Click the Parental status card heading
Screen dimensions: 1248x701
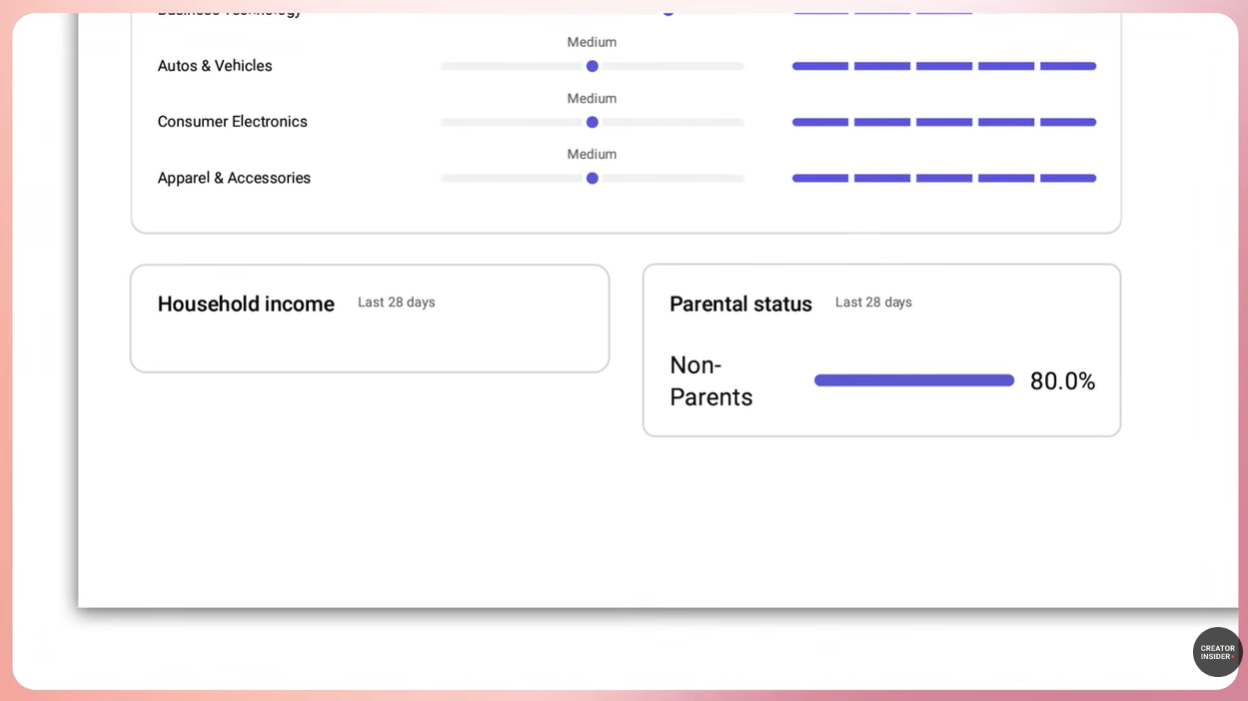[740, 304]
